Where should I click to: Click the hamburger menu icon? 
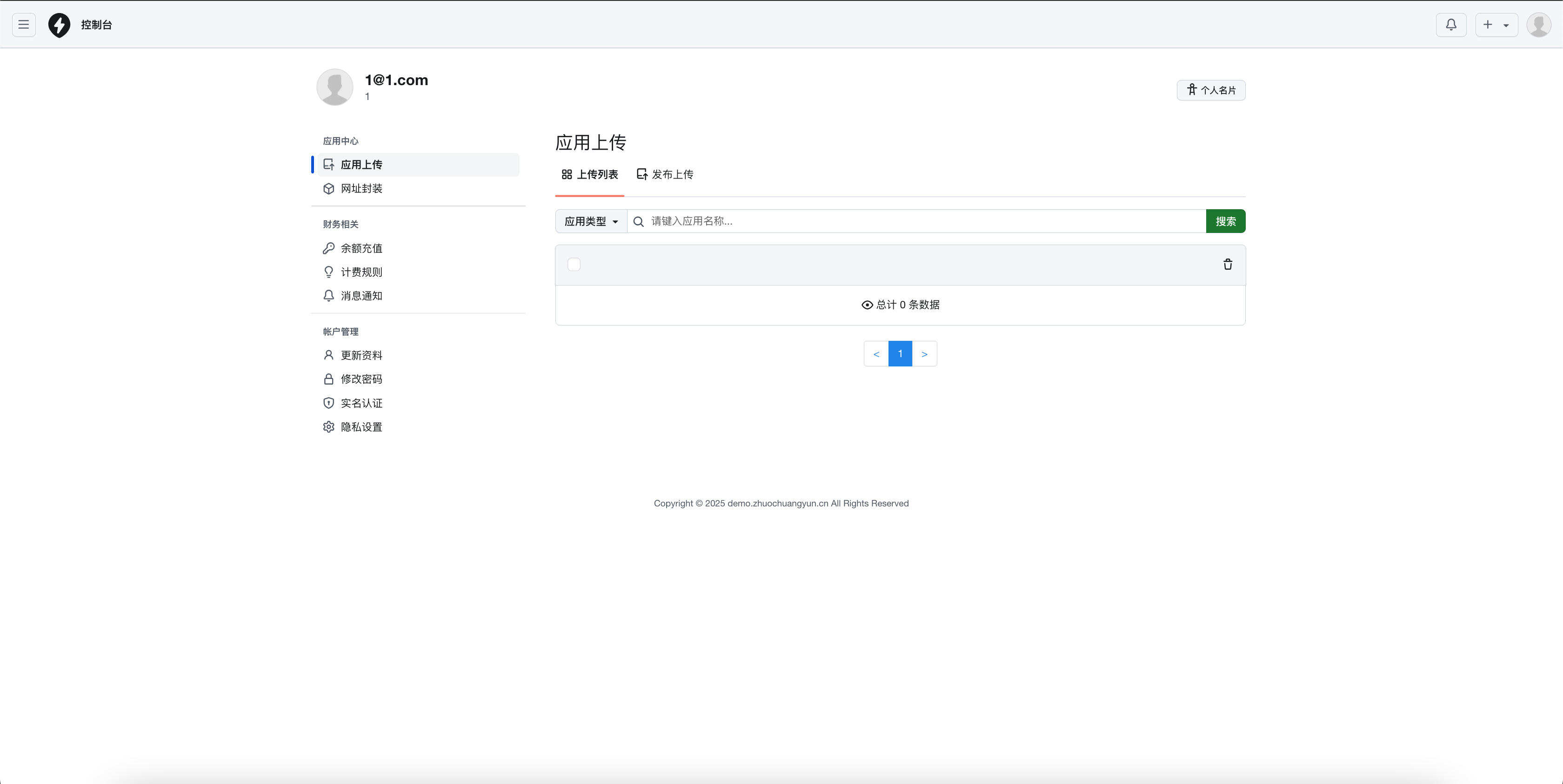pyautogui.click(x=24, y=25)
